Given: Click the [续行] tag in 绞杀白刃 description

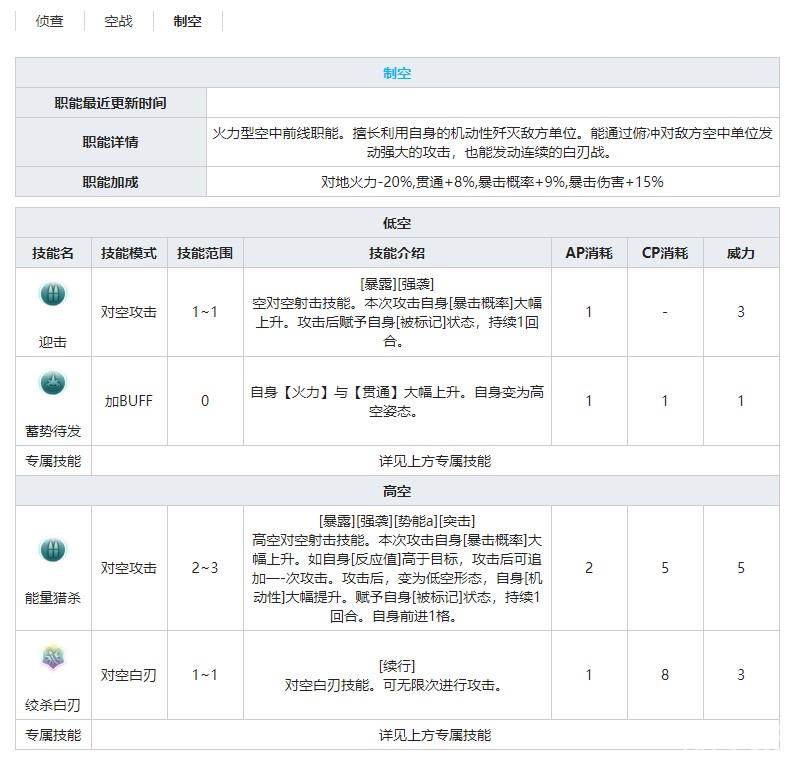Looking at the screenshot, I should click(x=397, y=666).
